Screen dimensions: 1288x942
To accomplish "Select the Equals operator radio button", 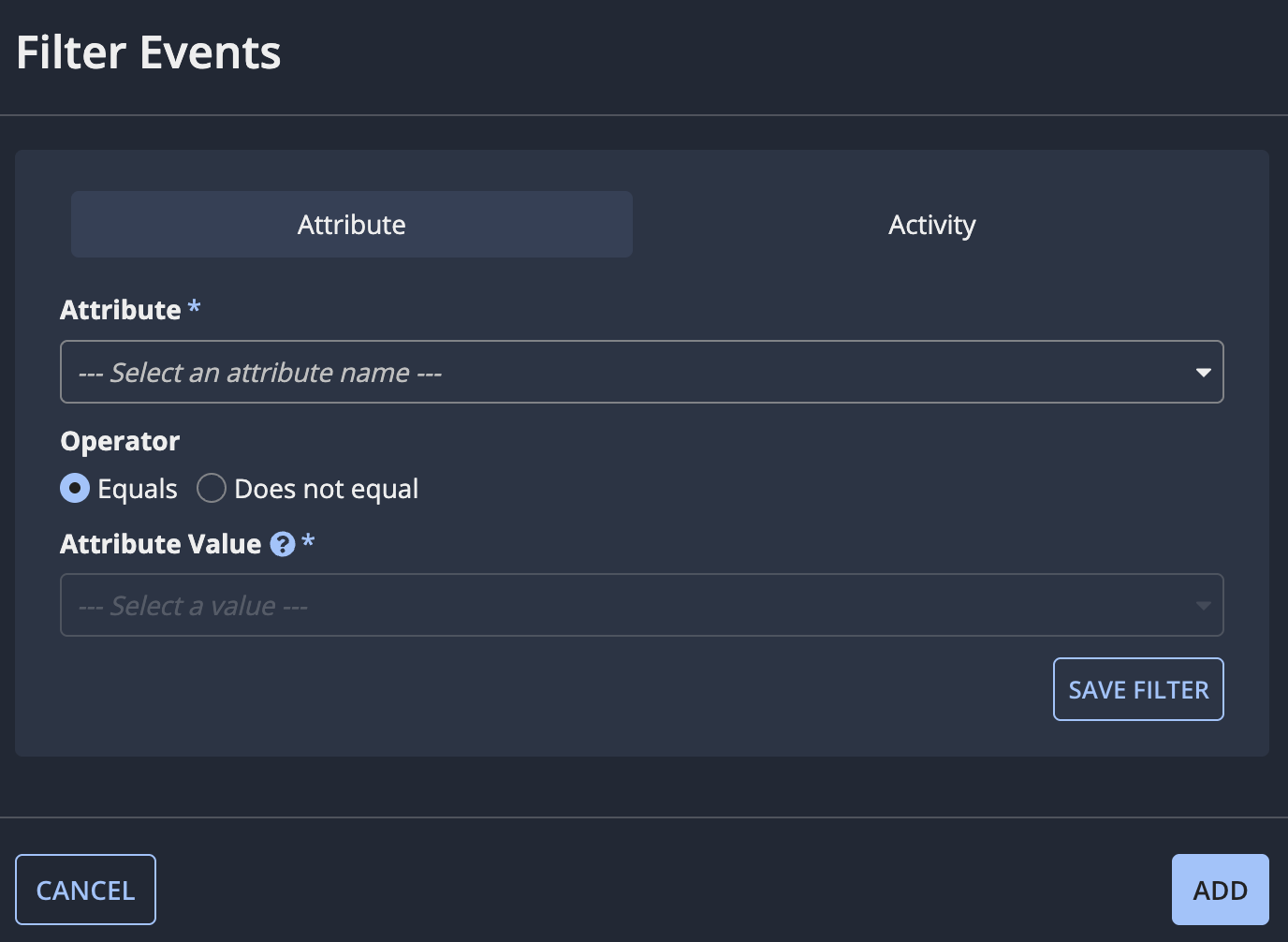I will point(75,488).
